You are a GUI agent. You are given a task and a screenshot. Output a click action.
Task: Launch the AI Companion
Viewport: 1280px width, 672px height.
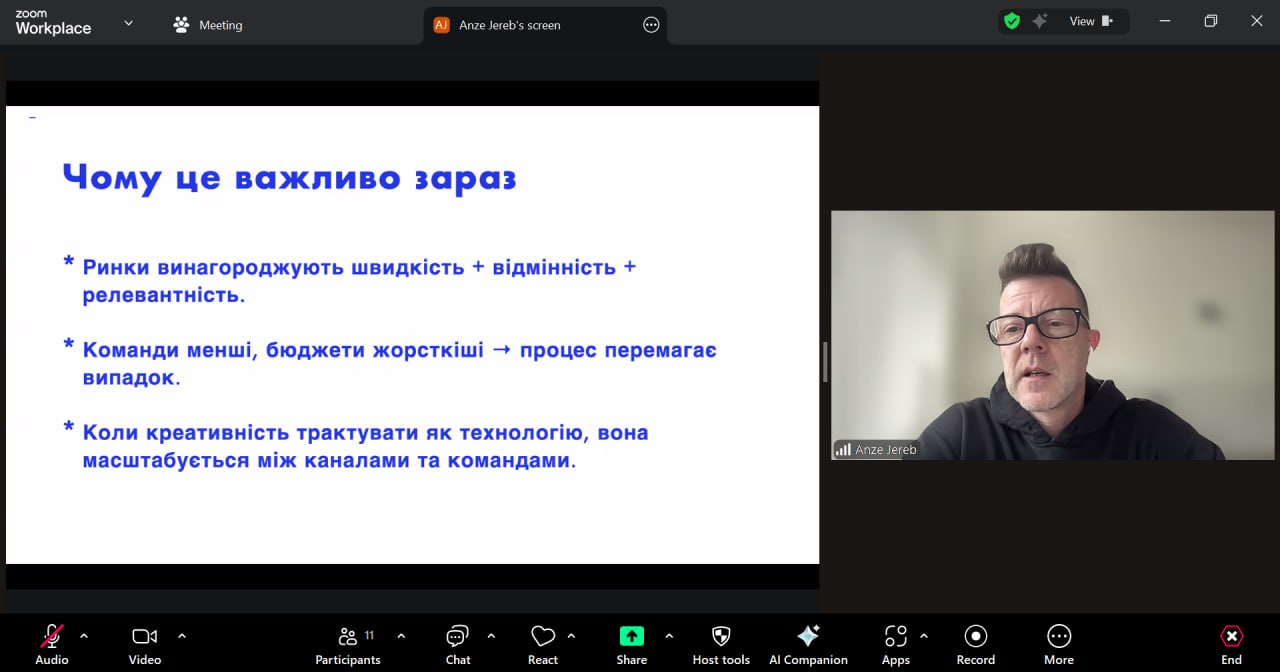(808, 637)
